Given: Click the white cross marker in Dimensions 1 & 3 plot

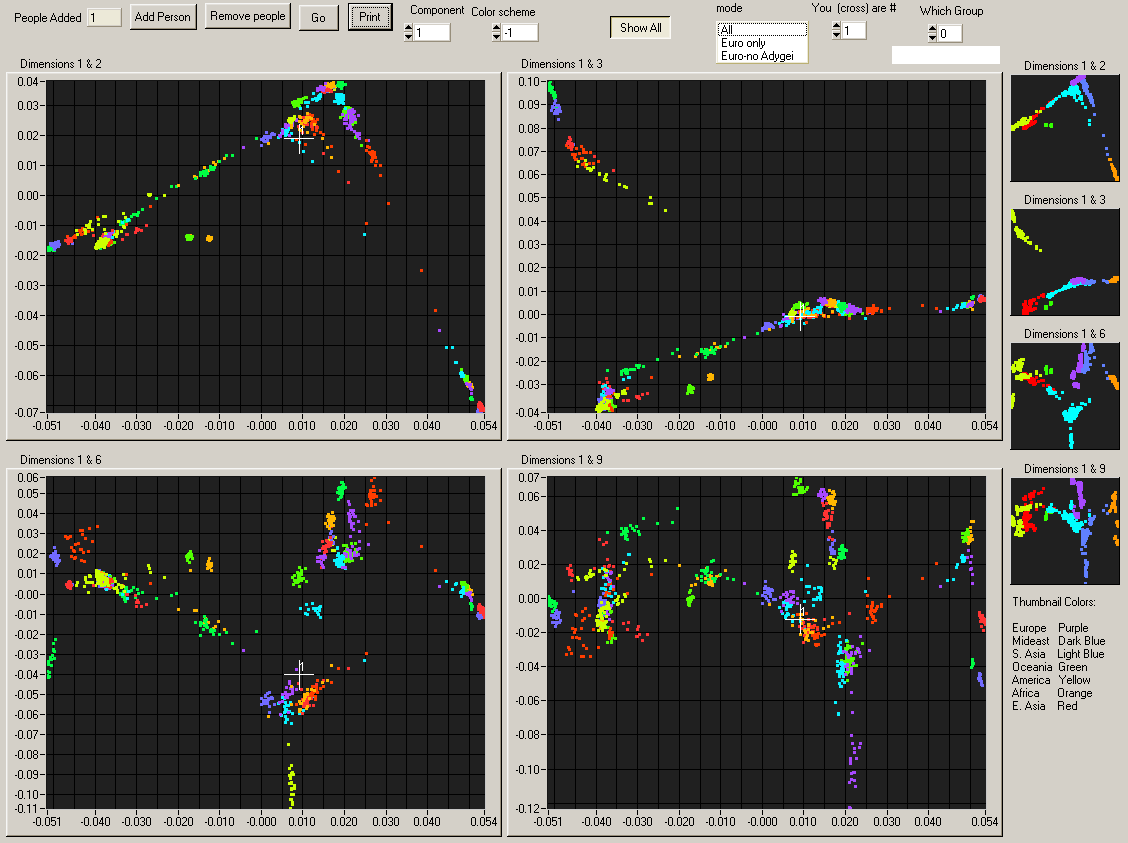Looking at the screenshot, I should click(801, 315).
